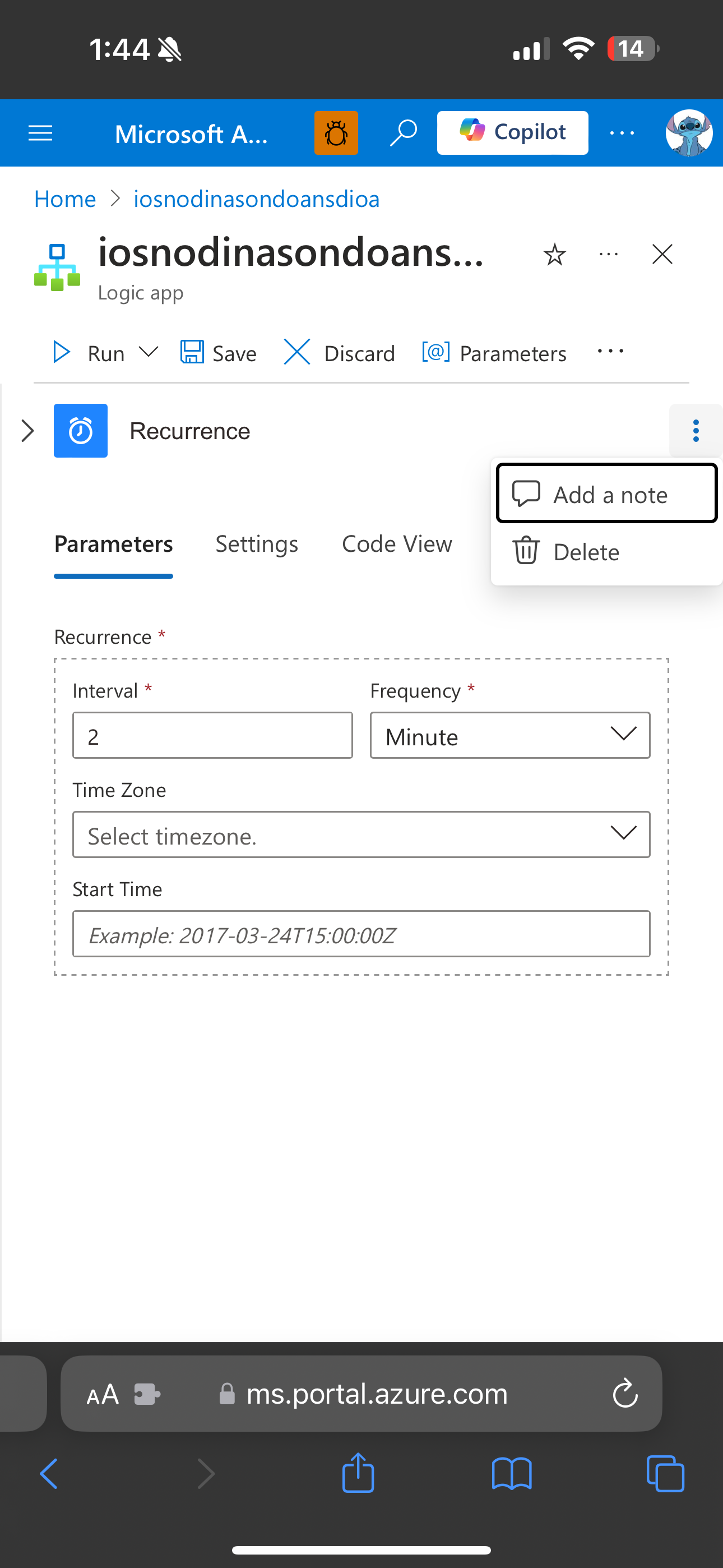Open the Select timezone dropdown

tap(361, 834)
